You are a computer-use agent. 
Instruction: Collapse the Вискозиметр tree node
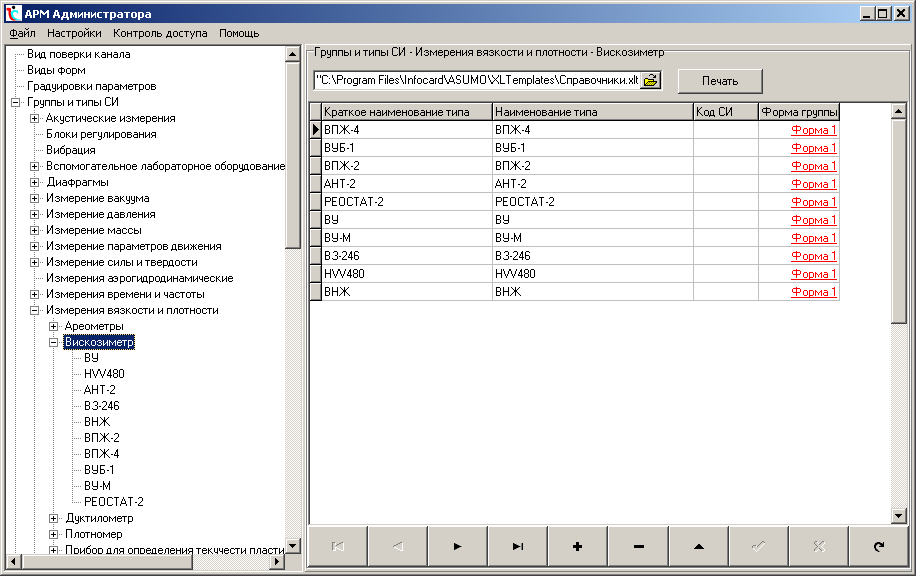54,342
